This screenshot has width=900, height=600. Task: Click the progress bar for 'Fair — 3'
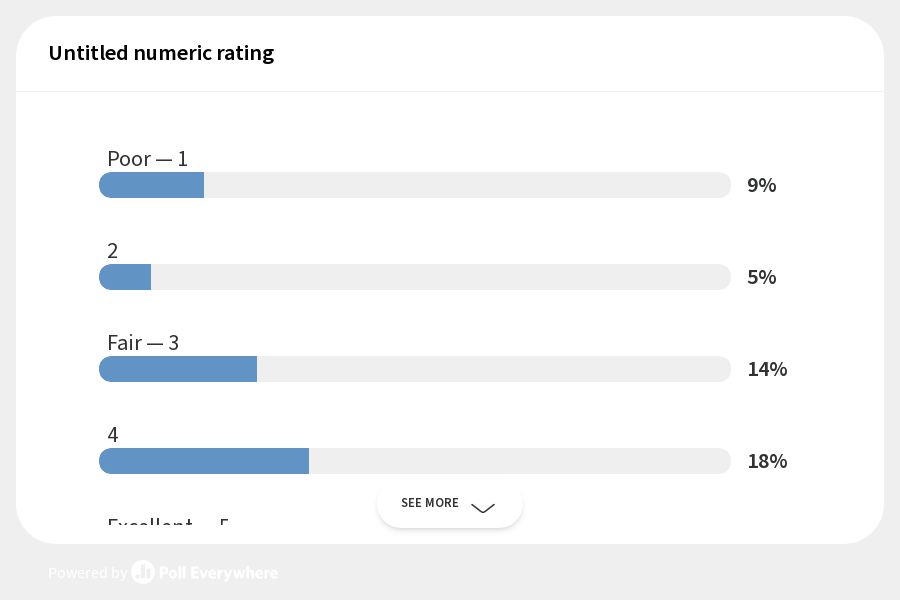tap(415, 369)
